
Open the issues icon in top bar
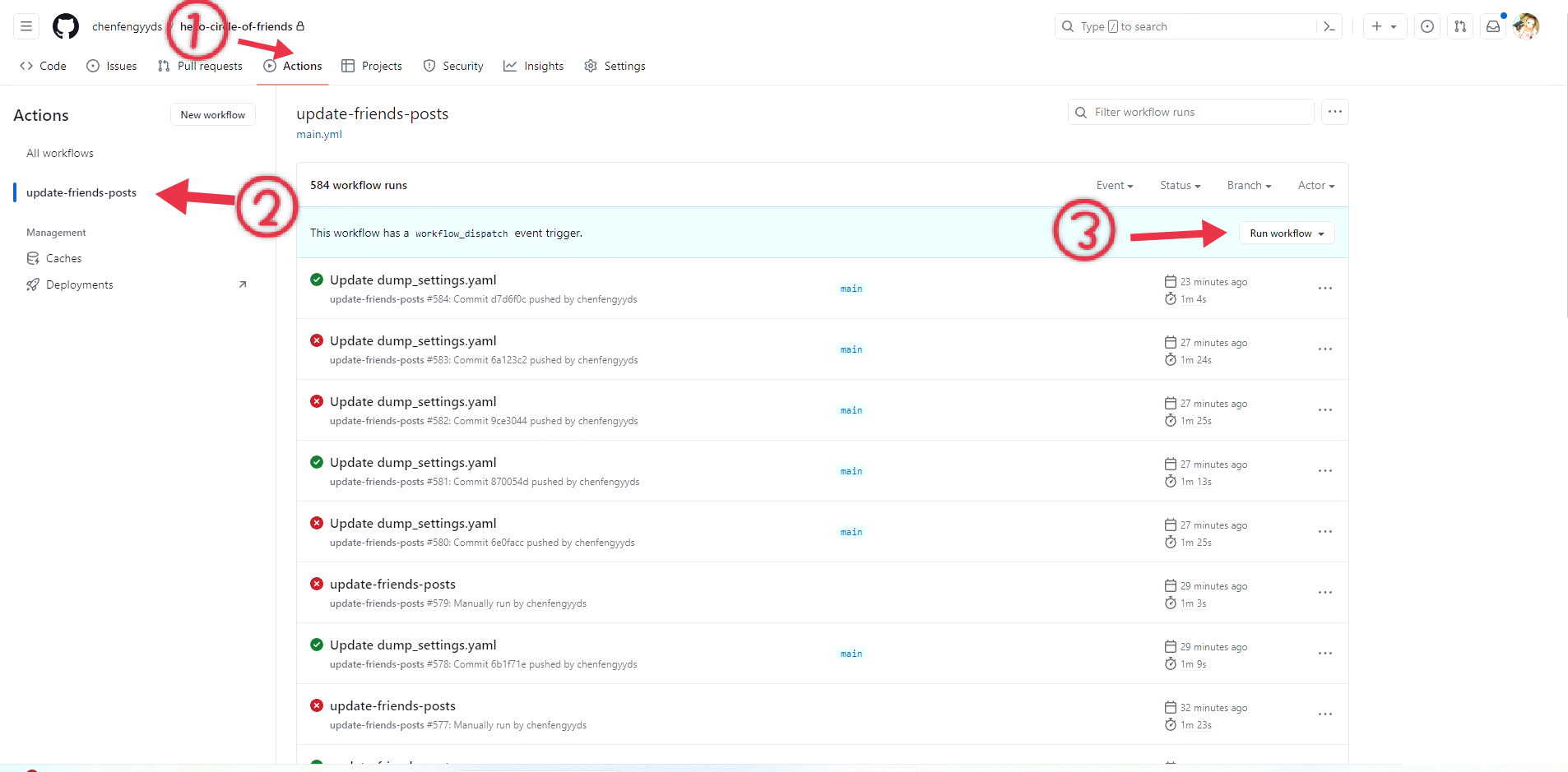tap(1427, 26)
